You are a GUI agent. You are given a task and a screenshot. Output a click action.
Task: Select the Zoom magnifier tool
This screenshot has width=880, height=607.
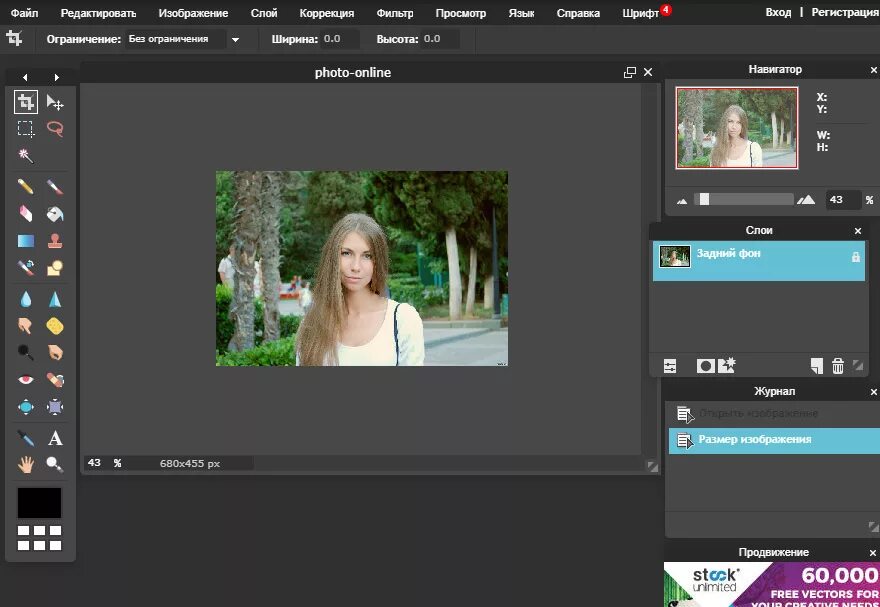[x=55, y=465]
